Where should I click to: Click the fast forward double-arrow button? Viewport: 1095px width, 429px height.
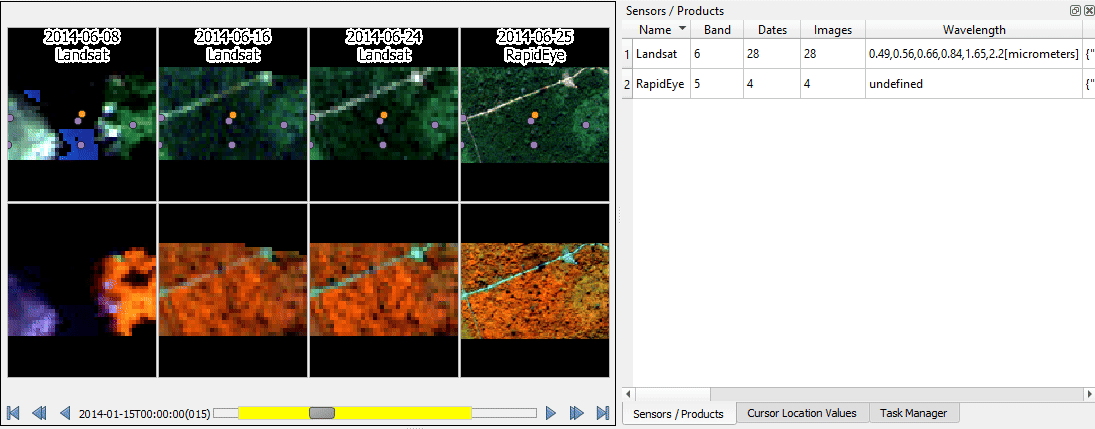click(577, 413)
